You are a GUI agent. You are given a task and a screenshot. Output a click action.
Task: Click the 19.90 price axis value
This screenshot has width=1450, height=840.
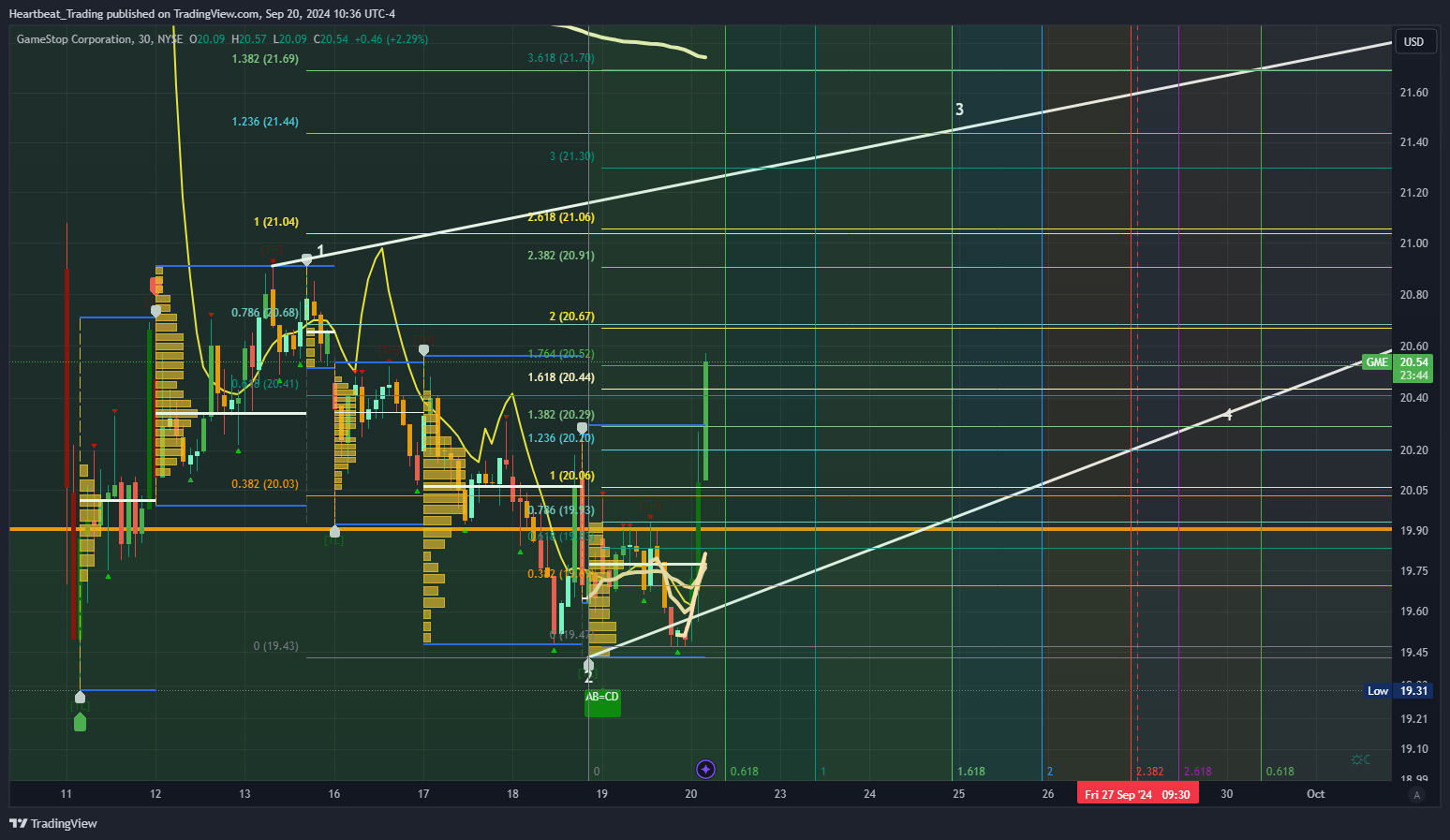tap(1414, 531)
